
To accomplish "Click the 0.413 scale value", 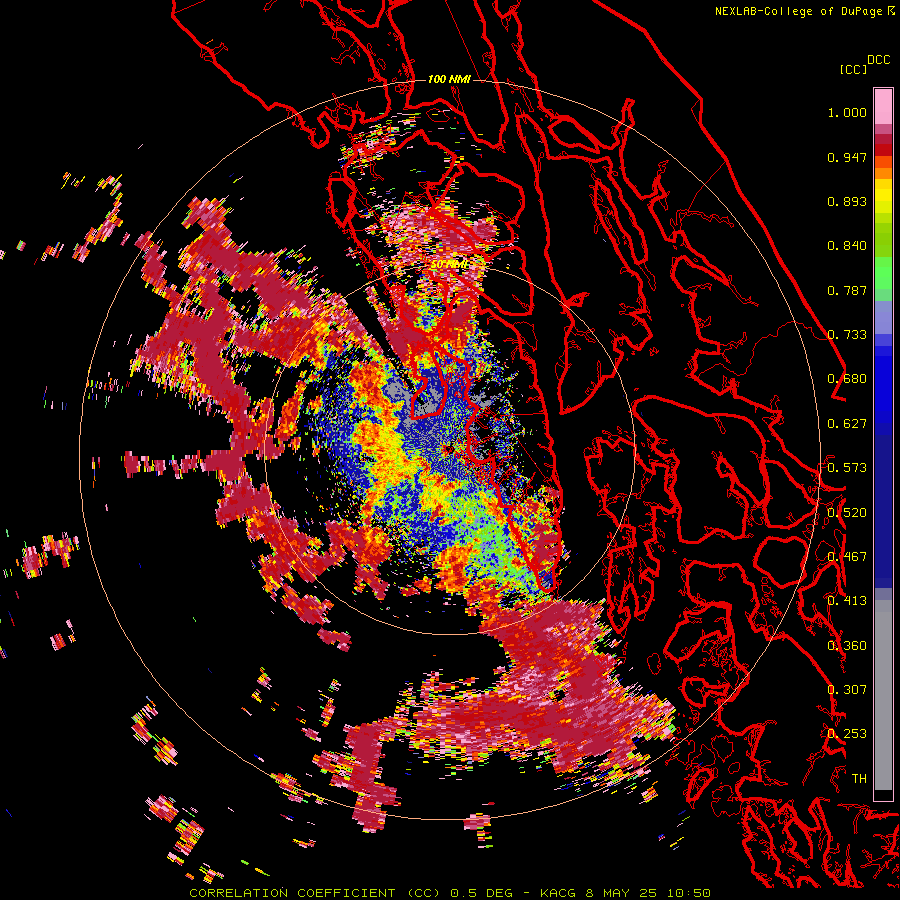I will (847, 601).
